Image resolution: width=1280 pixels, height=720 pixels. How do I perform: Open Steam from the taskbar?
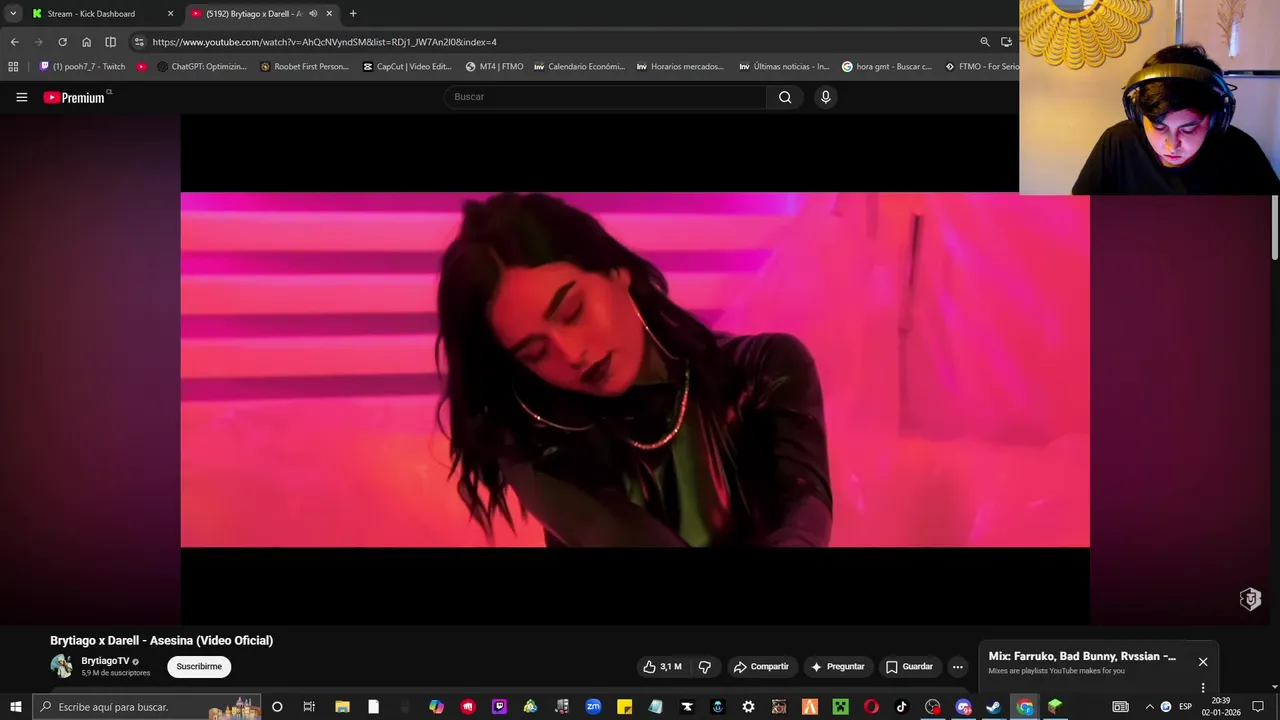pyautogui.click(x=993, y=707)
